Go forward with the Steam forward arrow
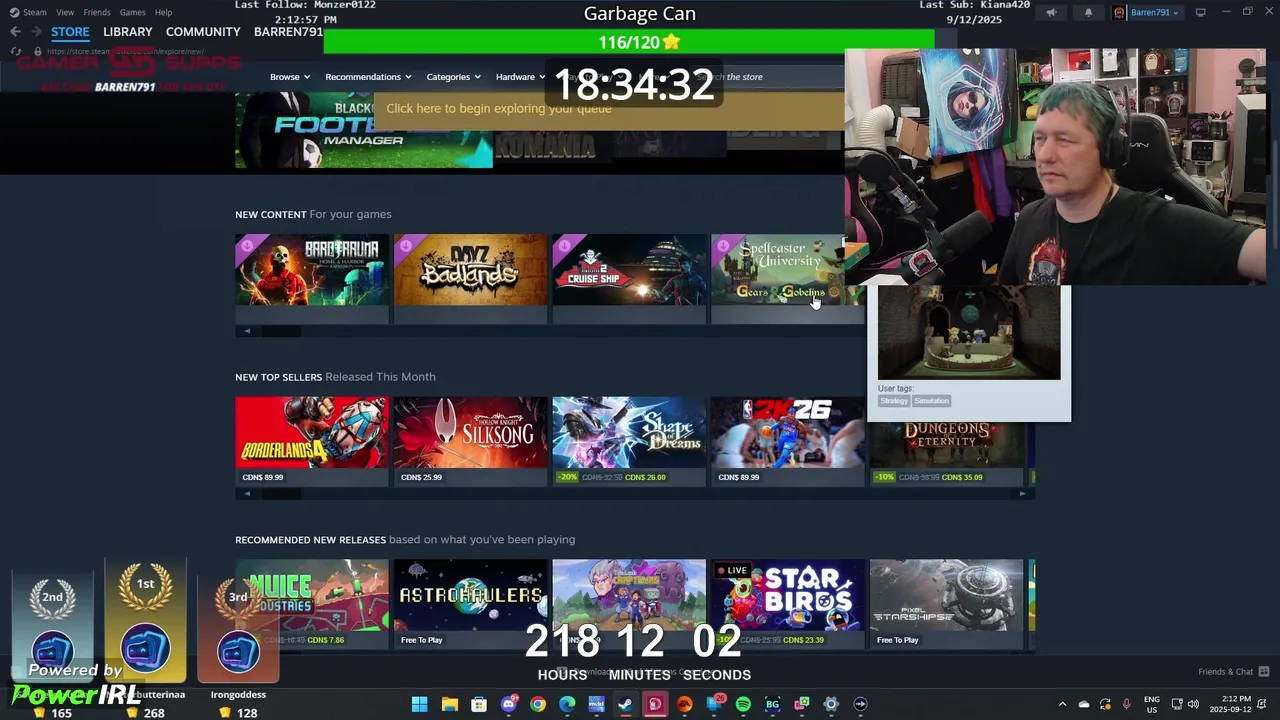This screenshot has height=720, width=1280. 36,32
